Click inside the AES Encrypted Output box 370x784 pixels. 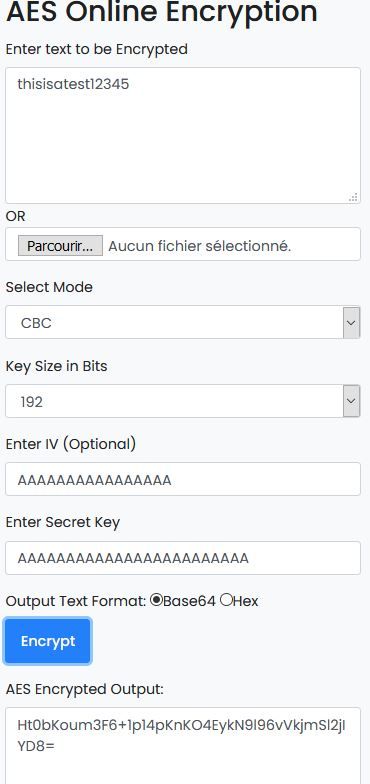183,745
